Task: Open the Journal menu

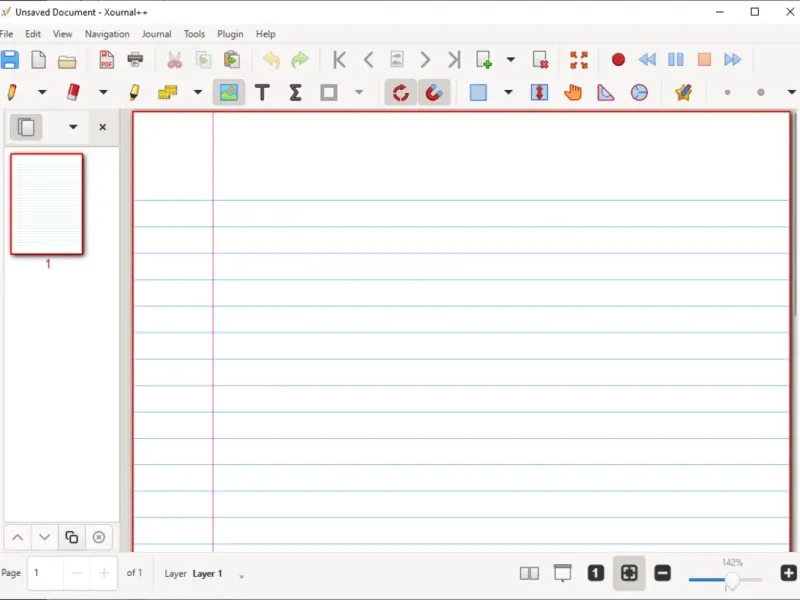Action: (157, 34)
